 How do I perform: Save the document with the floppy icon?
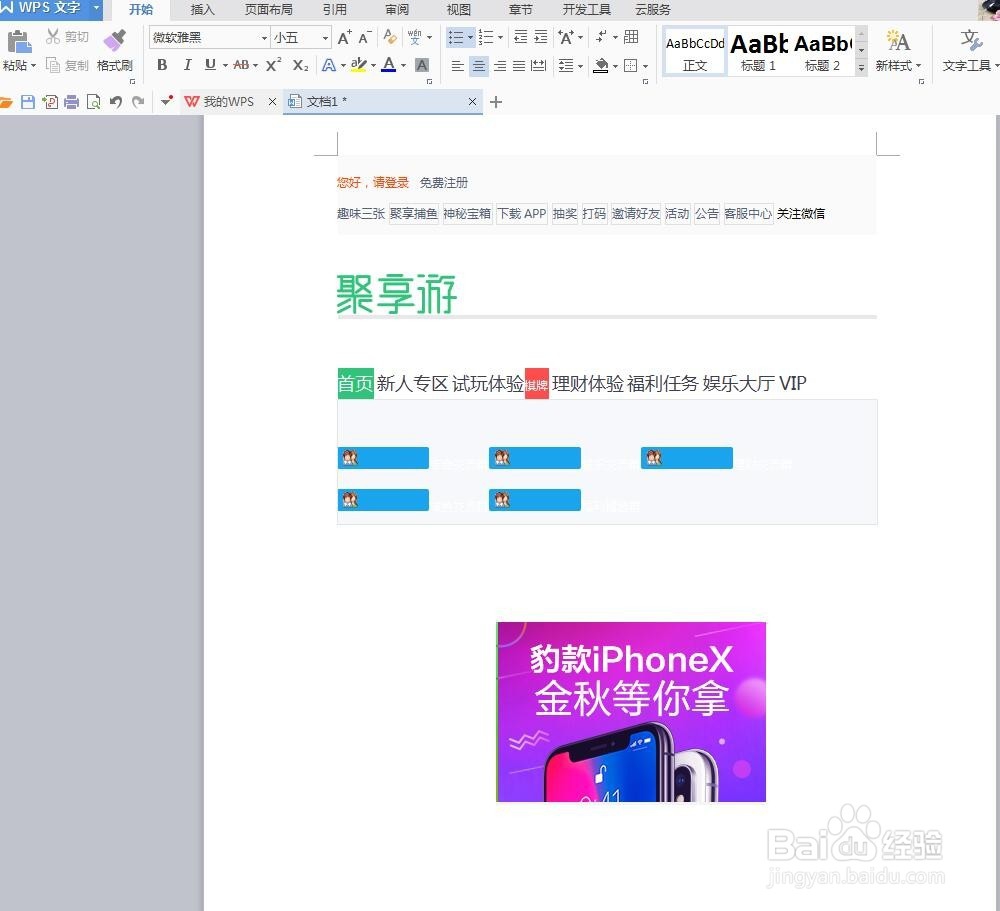[27, 102]
